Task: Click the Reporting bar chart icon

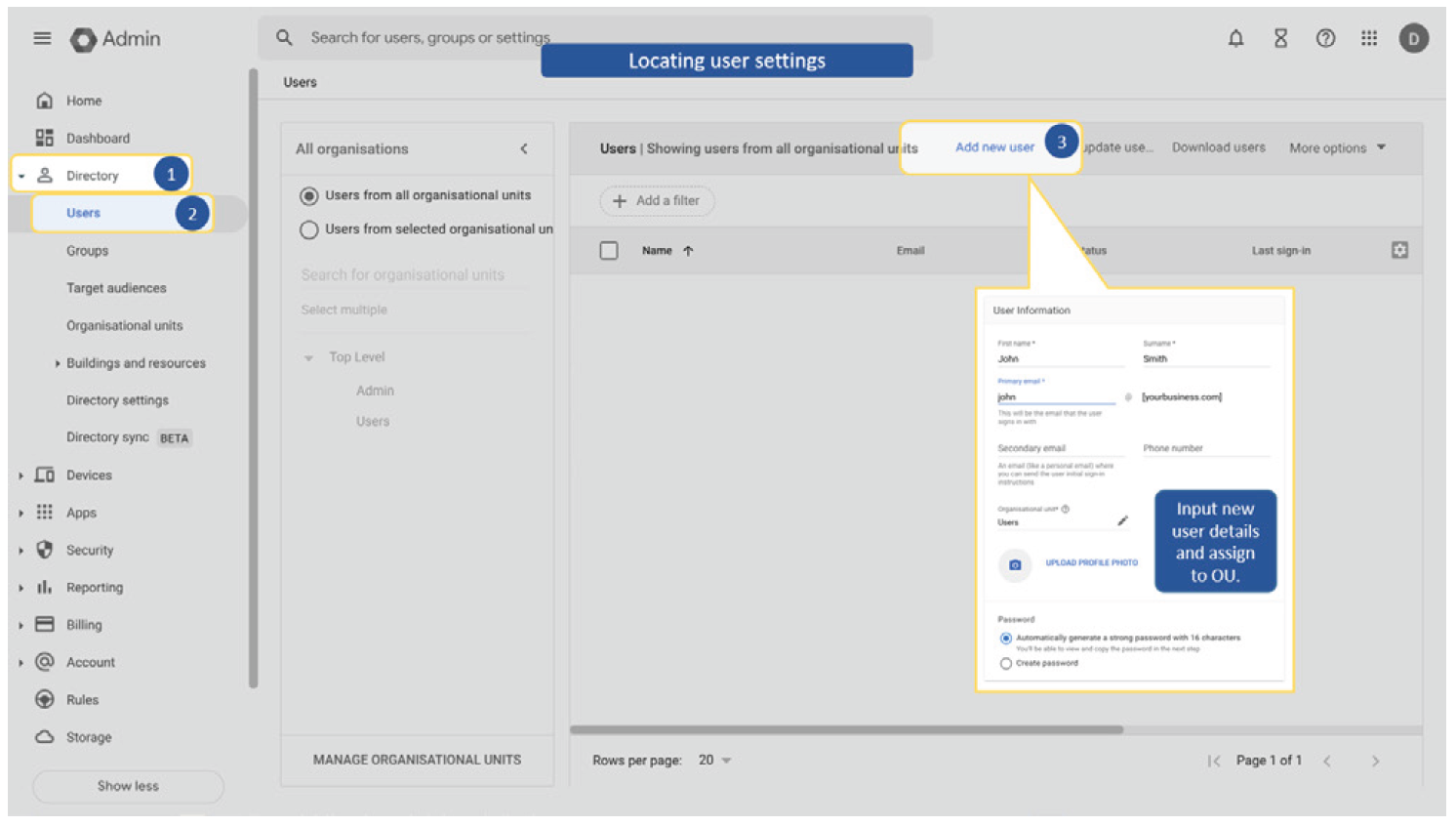Action: point(44,587)
